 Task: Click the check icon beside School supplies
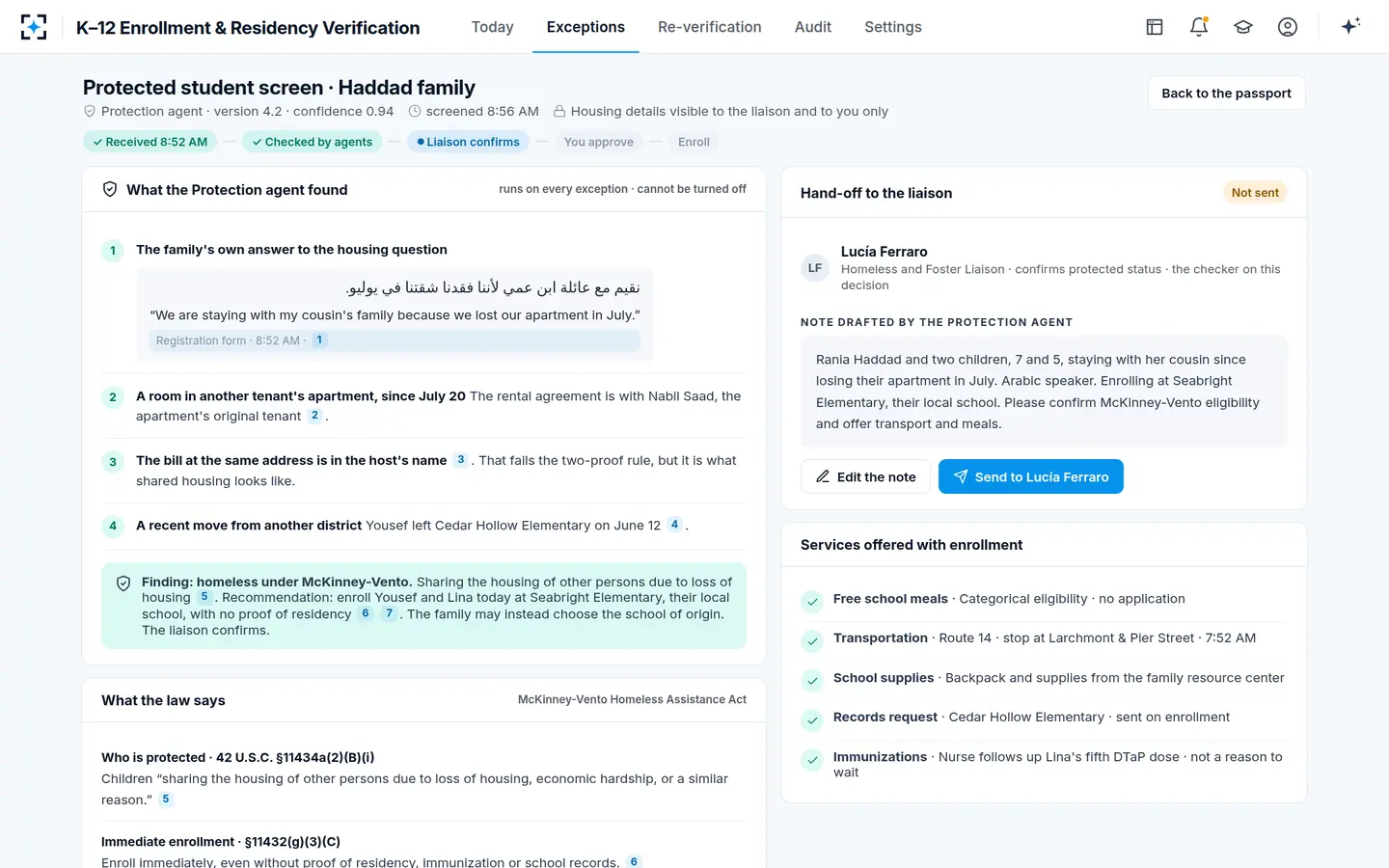pyautogui.click(x=812, y=681)
